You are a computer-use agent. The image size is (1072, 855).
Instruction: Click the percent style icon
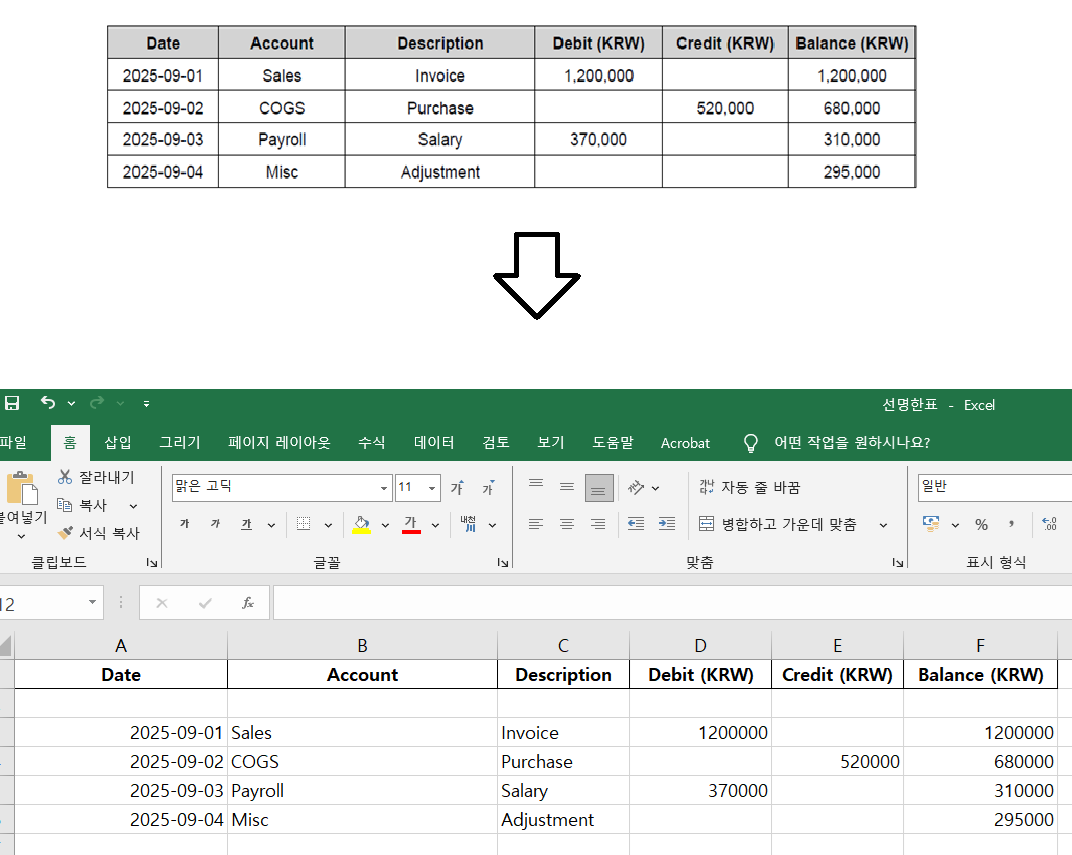[x=981, y=524]
